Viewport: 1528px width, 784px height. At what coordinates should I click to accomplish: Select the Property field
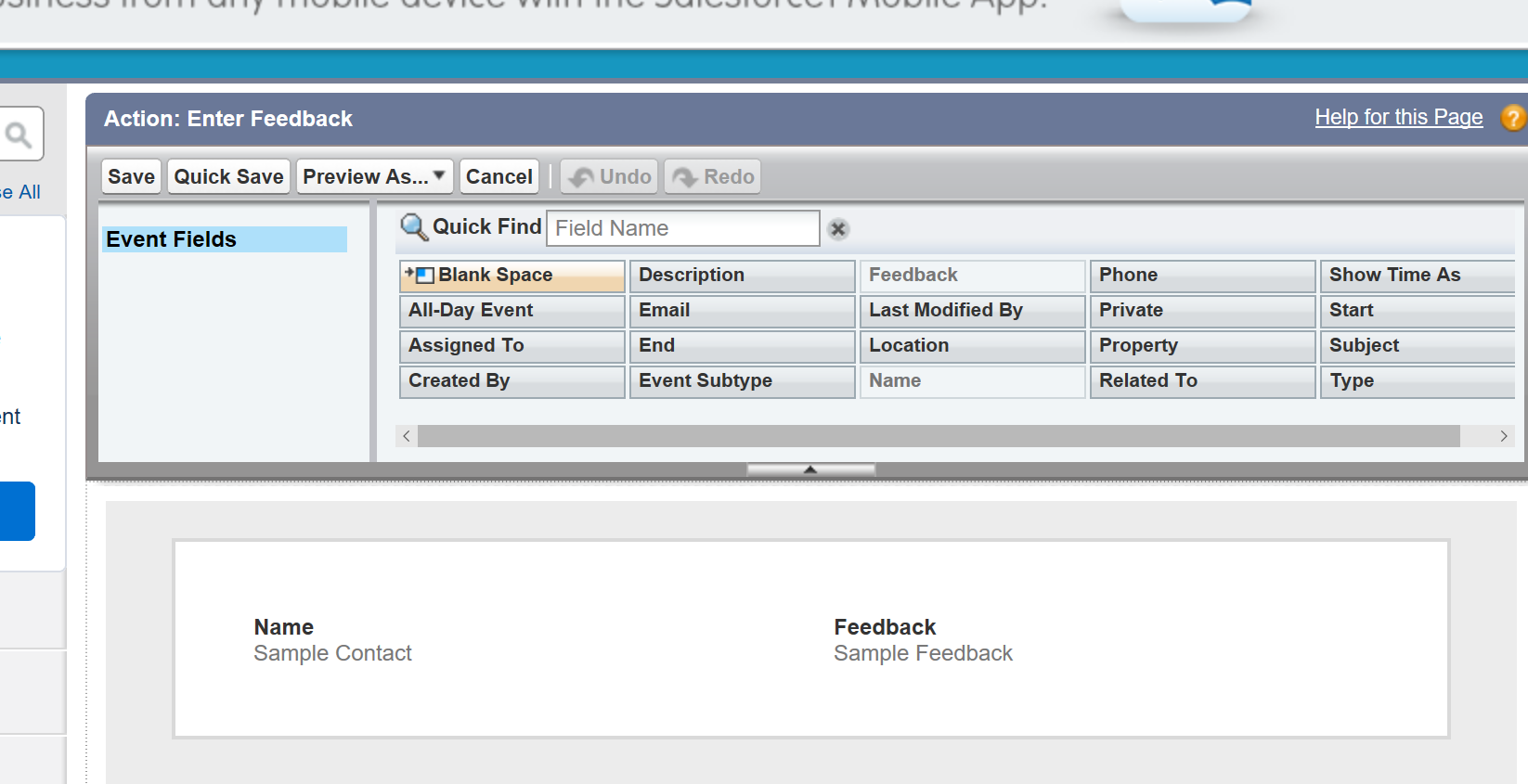point(1203,346)
